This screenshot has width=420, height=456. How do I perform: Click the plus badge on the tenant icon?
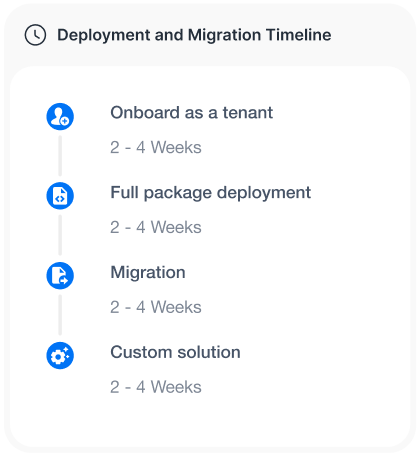65,121
